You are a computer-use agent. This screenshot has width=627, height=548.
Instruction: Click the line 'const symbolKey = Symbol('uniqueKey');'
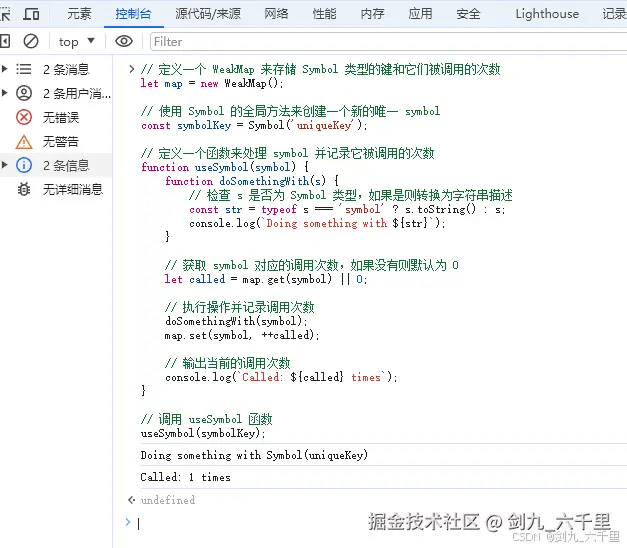click(x=254, y=125)
